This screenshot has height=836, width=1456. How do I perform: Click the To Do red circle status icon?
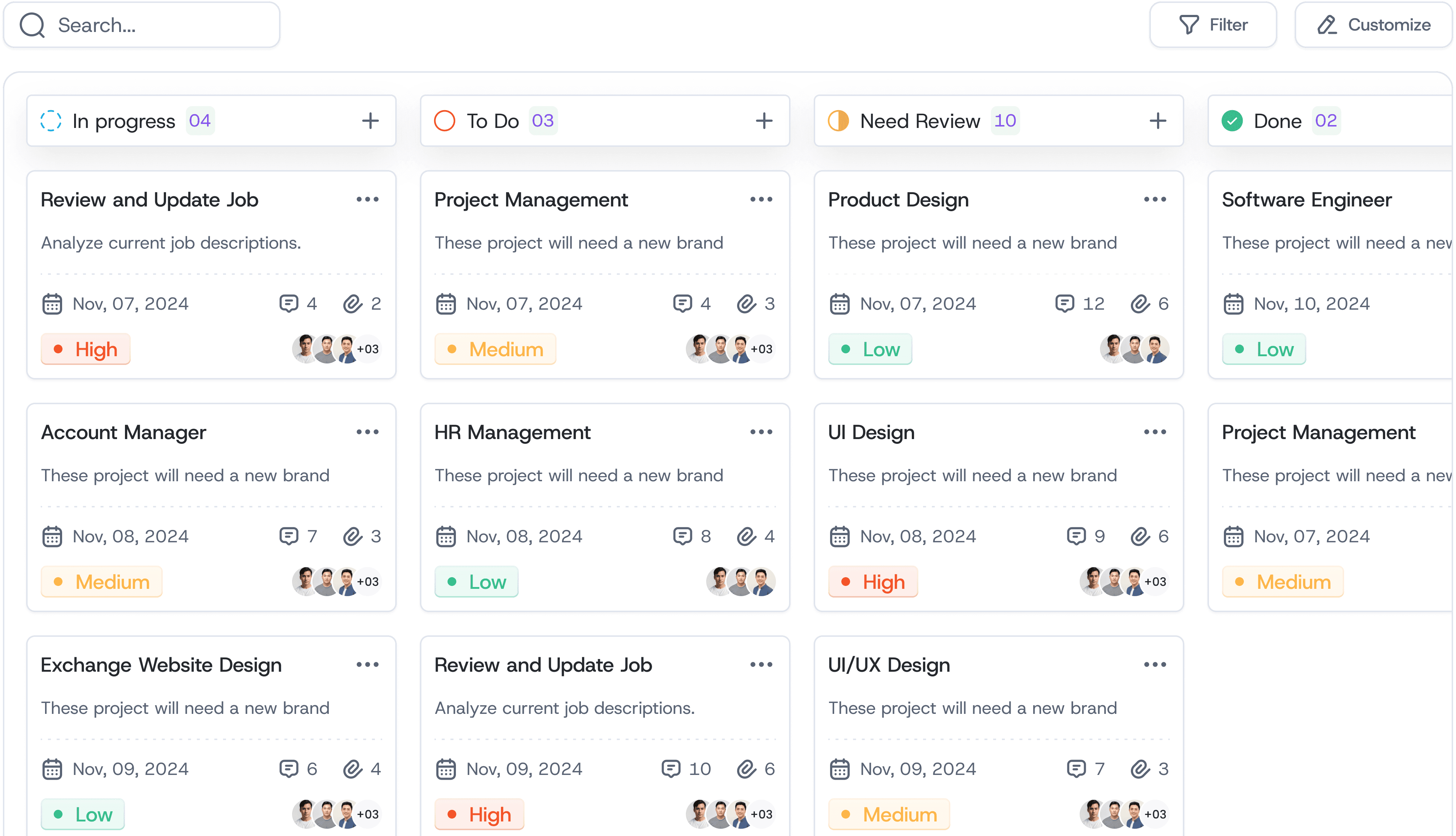tap(445, 121)
